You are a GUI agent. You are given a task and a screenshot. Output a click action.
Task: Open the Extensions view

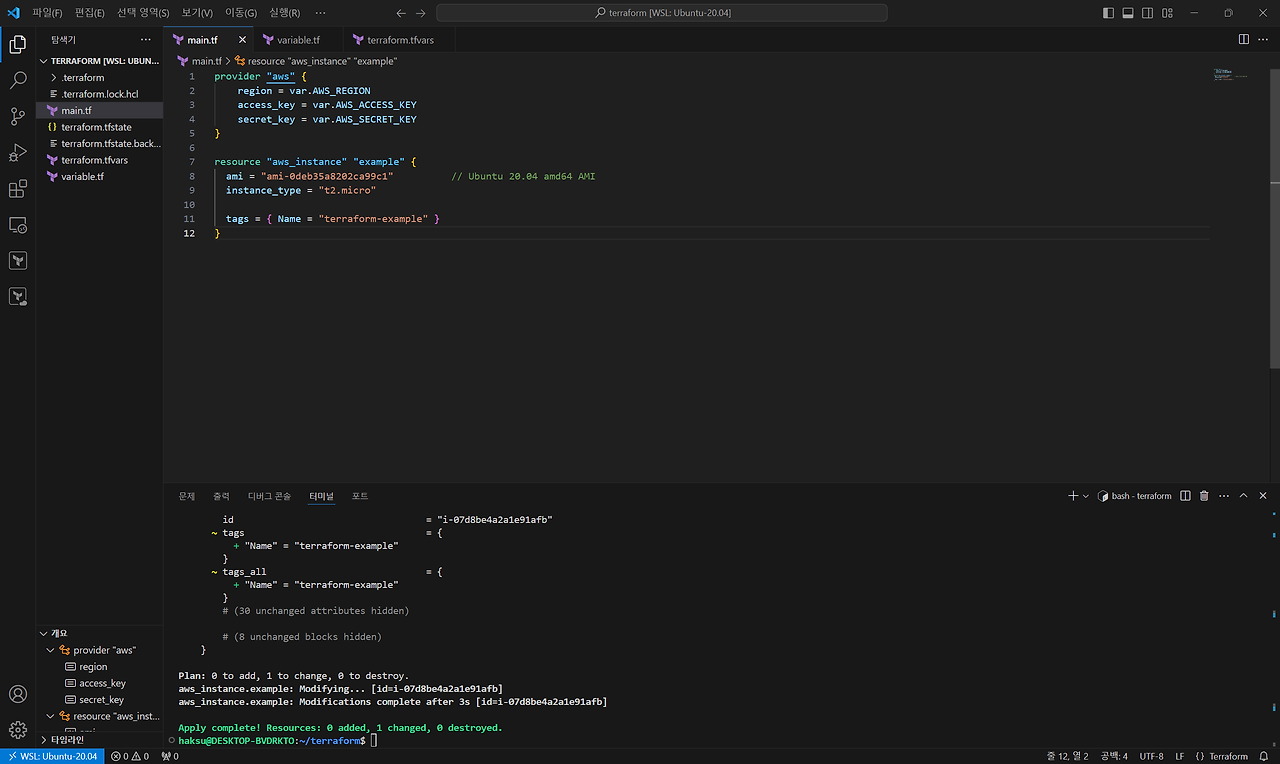point(17,189)
